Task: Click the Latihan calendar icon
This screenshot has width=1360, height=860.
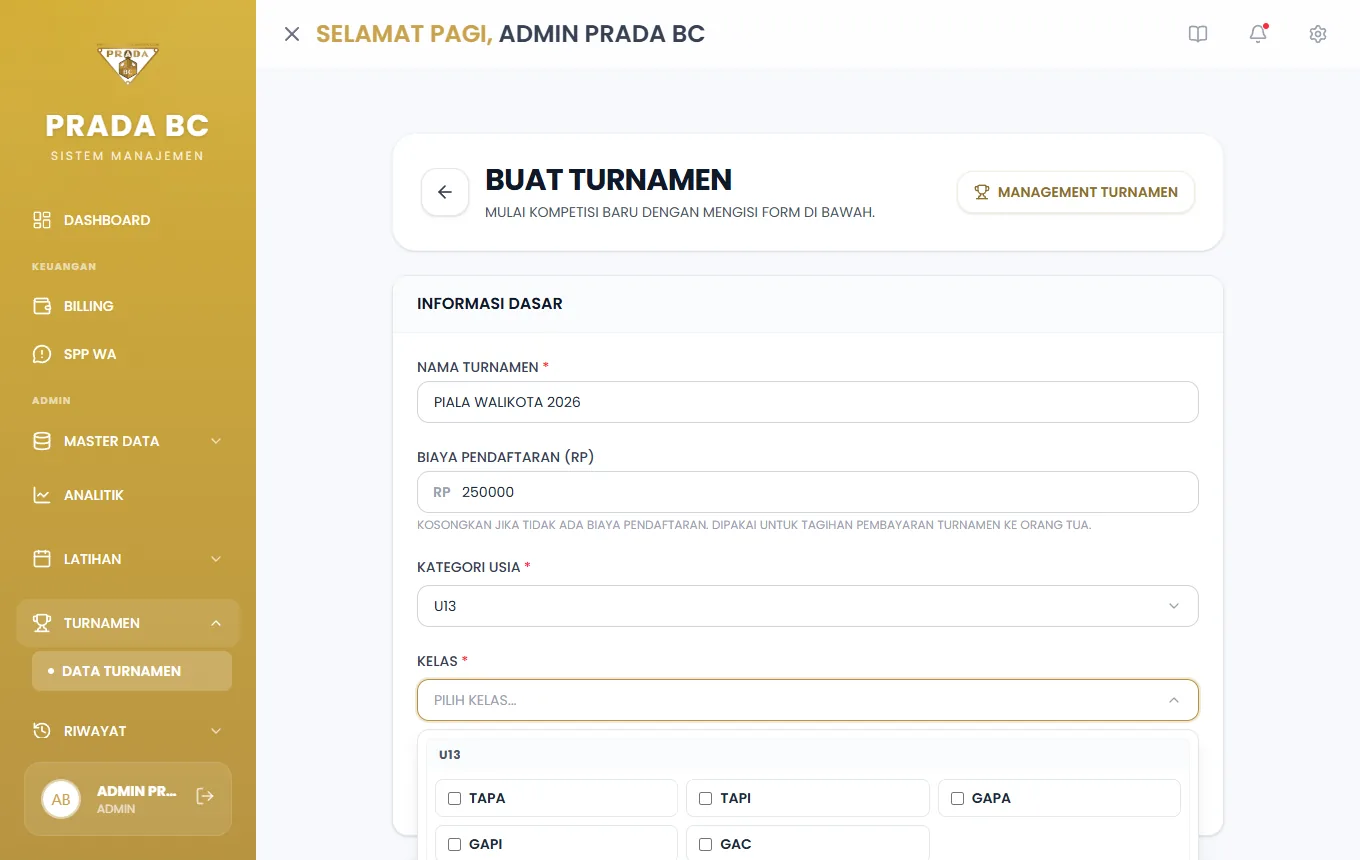Action: [42, 559]
